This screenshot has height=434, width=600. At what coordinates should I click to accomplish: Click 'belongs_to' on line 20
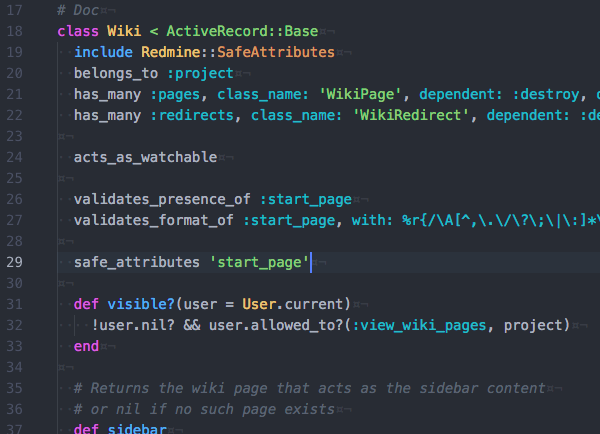(x=116, y=73)
